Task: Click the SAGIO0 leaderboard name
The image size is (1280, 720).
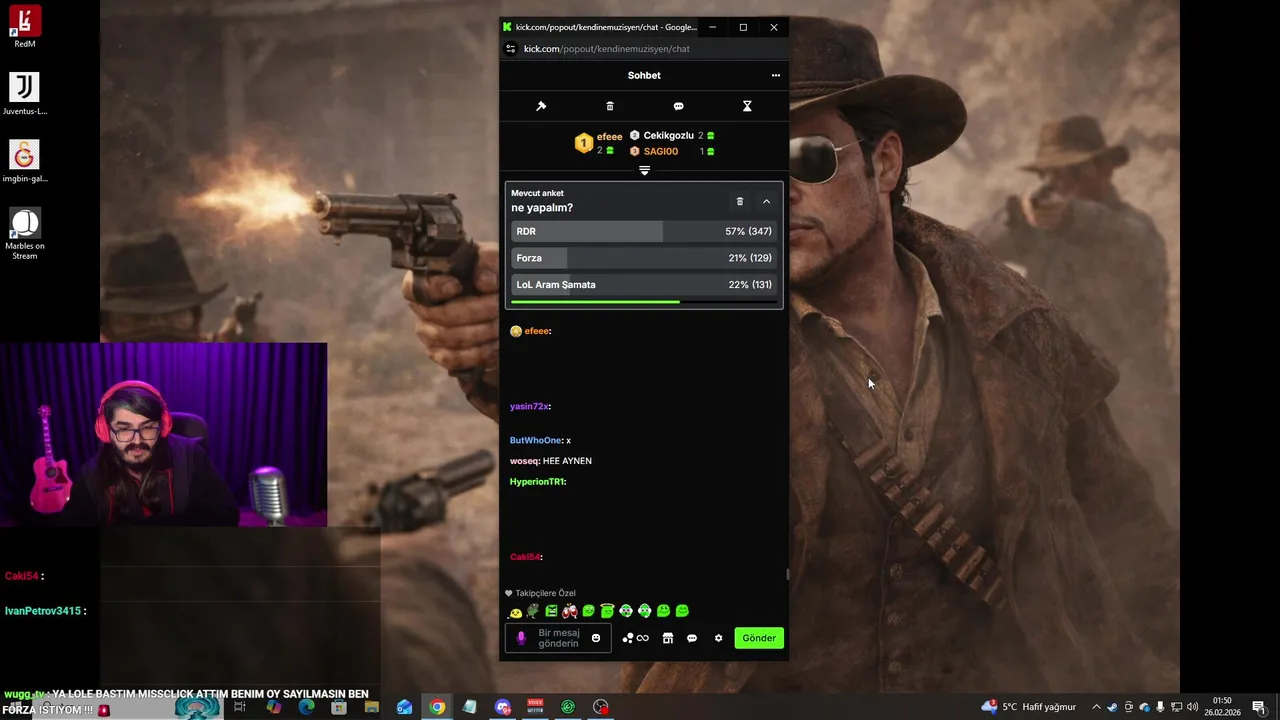Action: (660, 152)
